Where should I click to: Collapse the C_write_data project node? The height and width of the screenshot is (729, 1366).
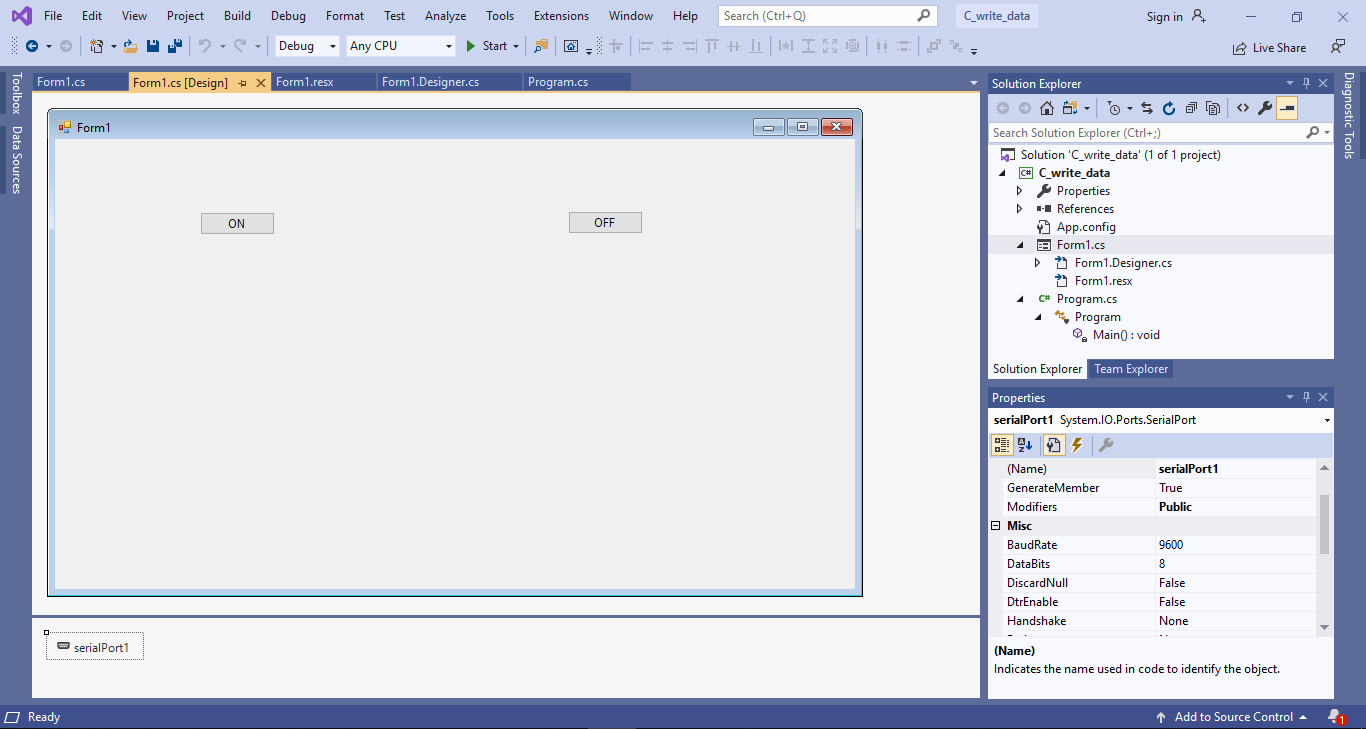(1003, 172)
